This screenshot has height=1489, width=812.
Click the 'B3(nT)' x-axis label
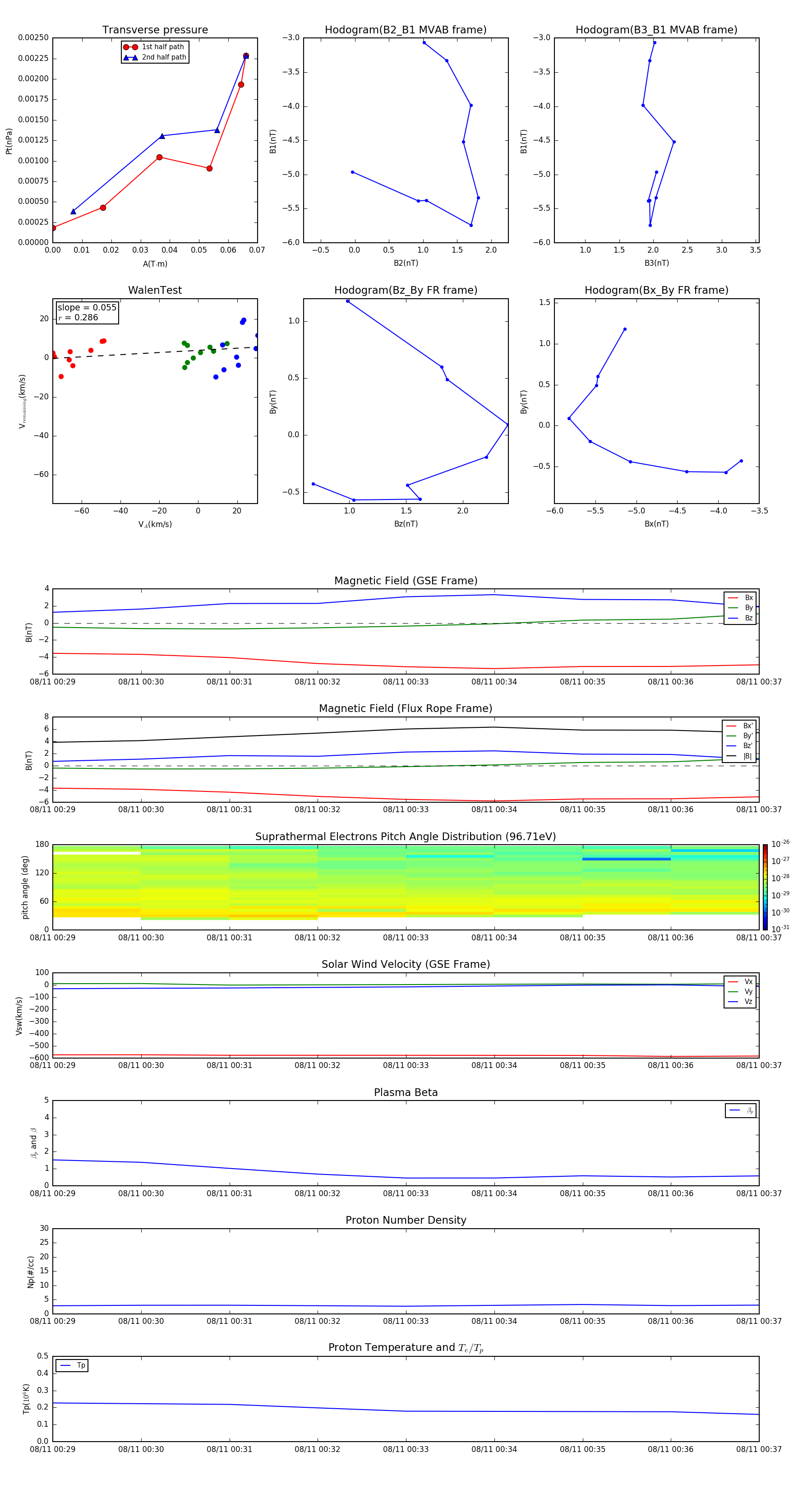pyautogui.click(x=656, y=263)
